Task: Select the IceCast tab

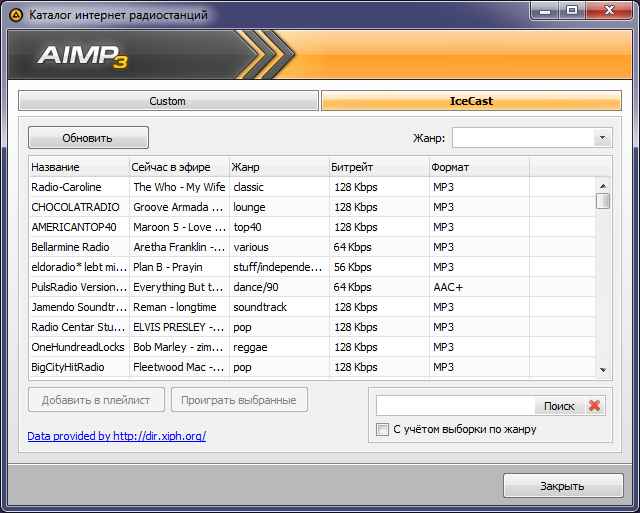Action: (x=471, y=101)
